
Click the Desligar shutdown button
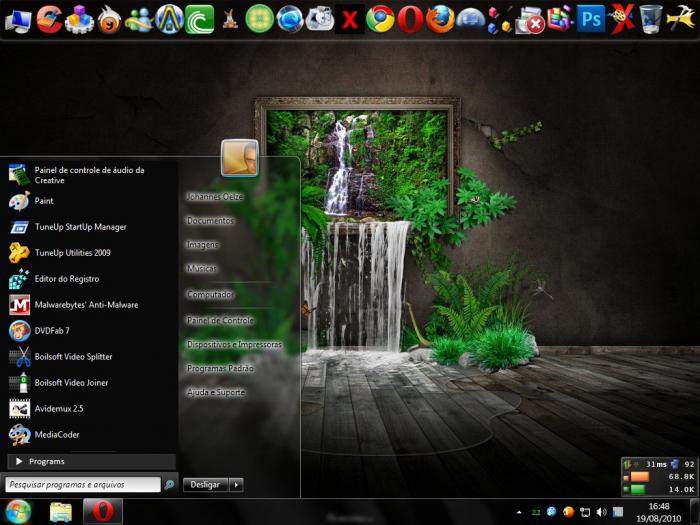(x=205, y=484)
